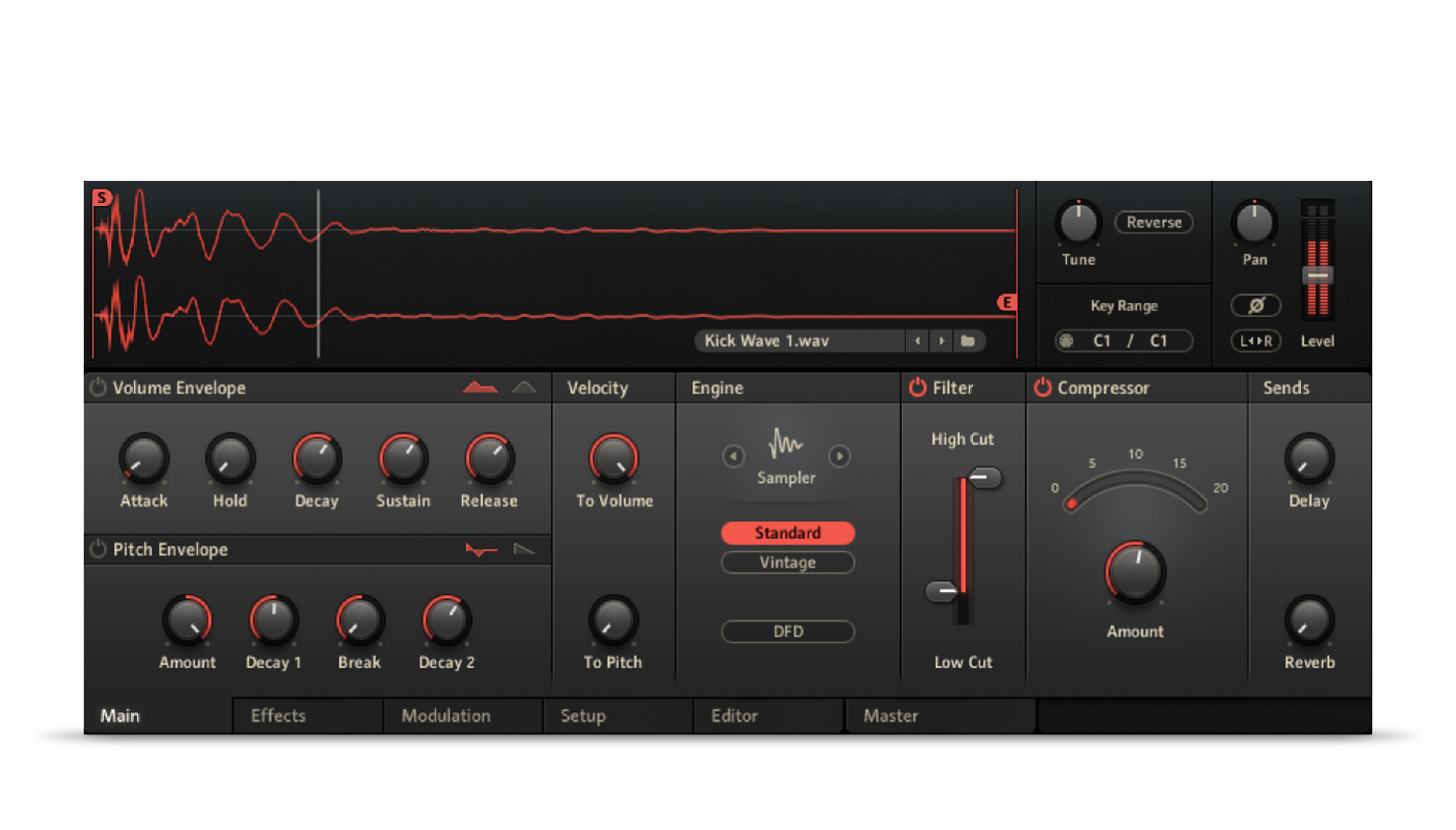Click the phase invert icon
The width and height of the screenshot is (1456, 830).
point(1255,305)
